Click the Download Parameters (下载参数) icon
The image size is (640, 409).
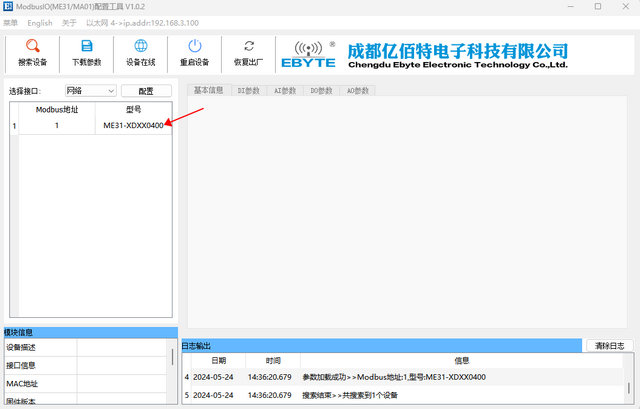87,46
